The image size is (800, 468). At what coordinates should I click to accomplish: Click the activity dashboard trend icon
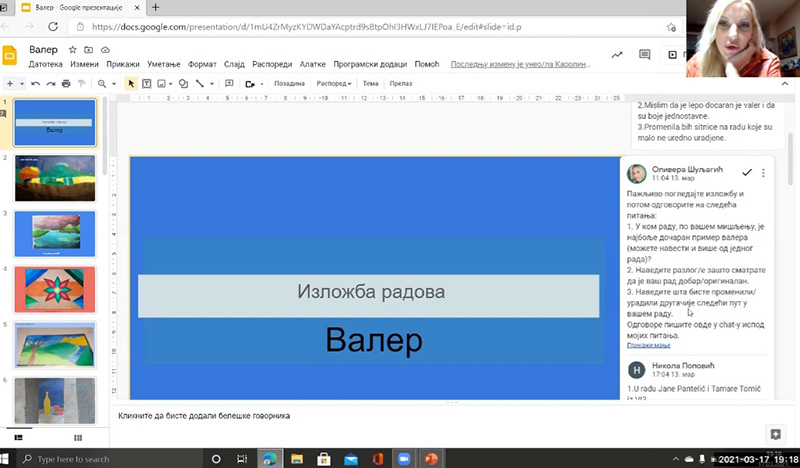click(617, 55)
